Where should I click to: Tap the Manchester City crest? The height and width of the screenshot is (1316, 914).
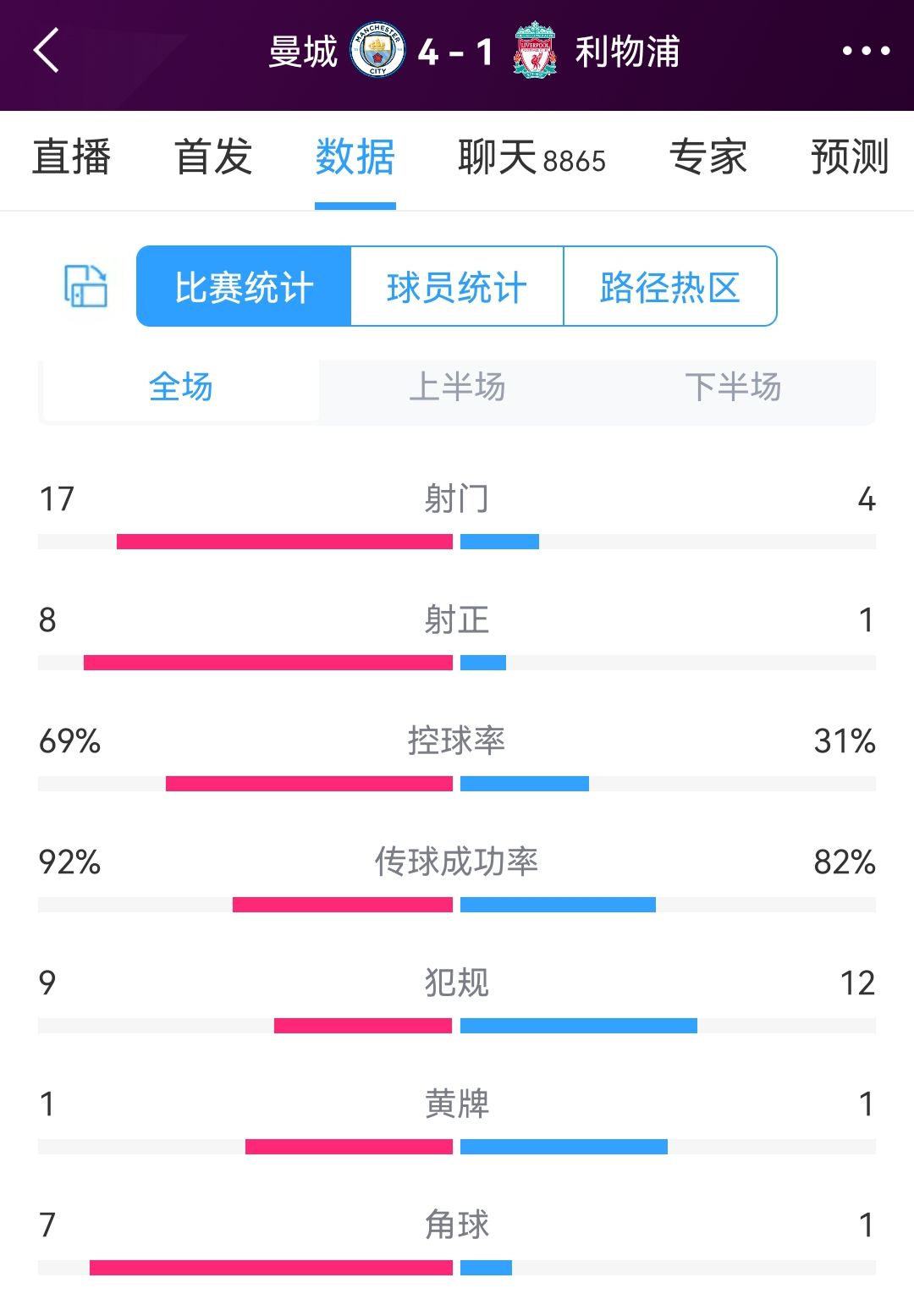point(377,51)
